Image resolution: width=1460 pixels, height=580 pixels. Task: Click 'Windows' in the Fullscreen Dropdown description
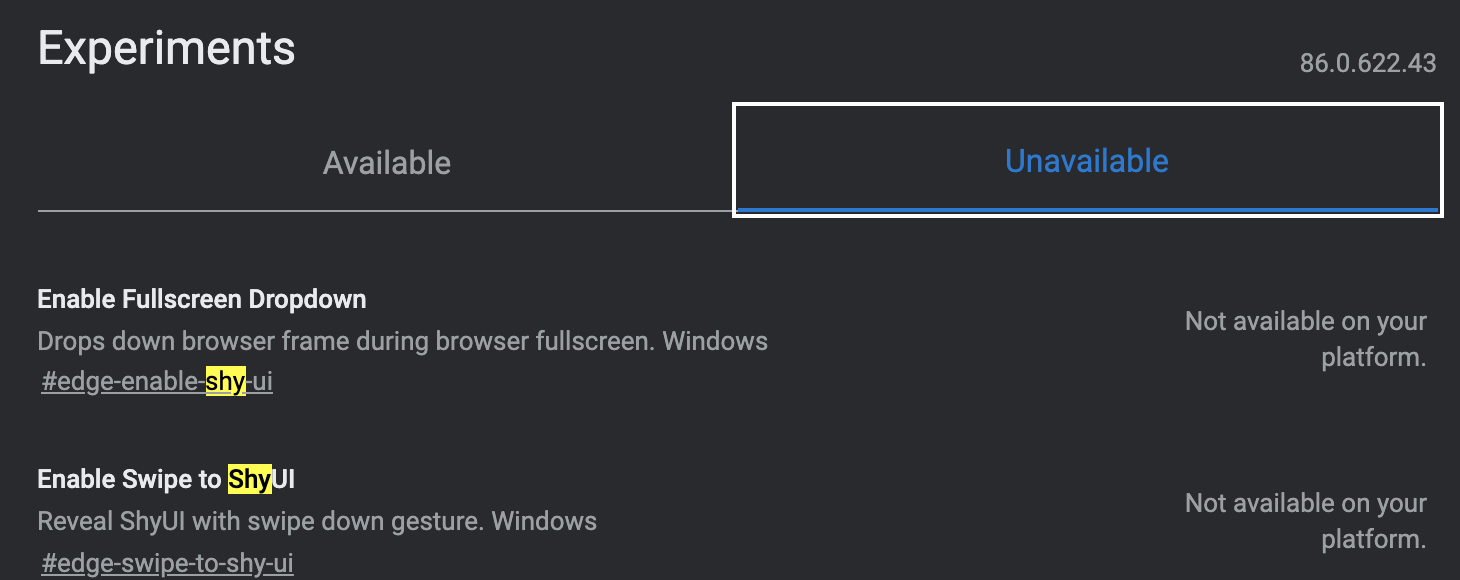(715, 341)
